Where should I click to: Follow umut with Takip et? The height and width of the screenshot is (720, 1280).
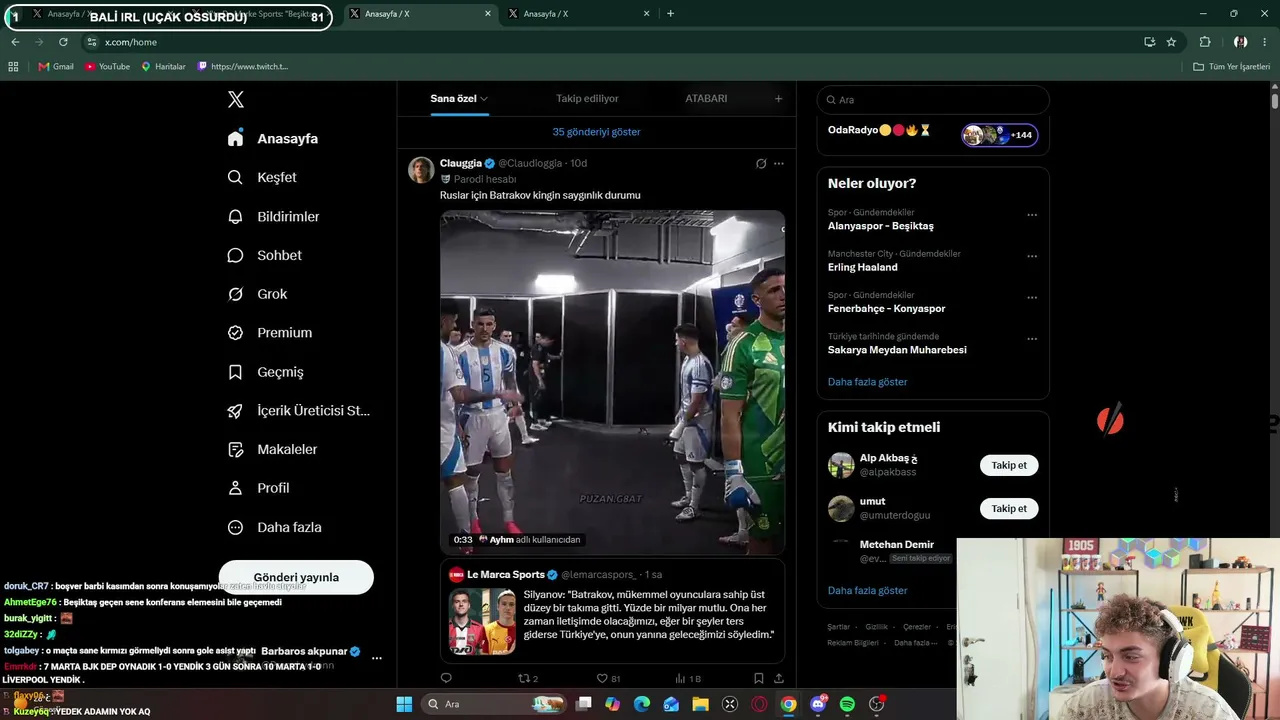click(x=1009, y=508)
